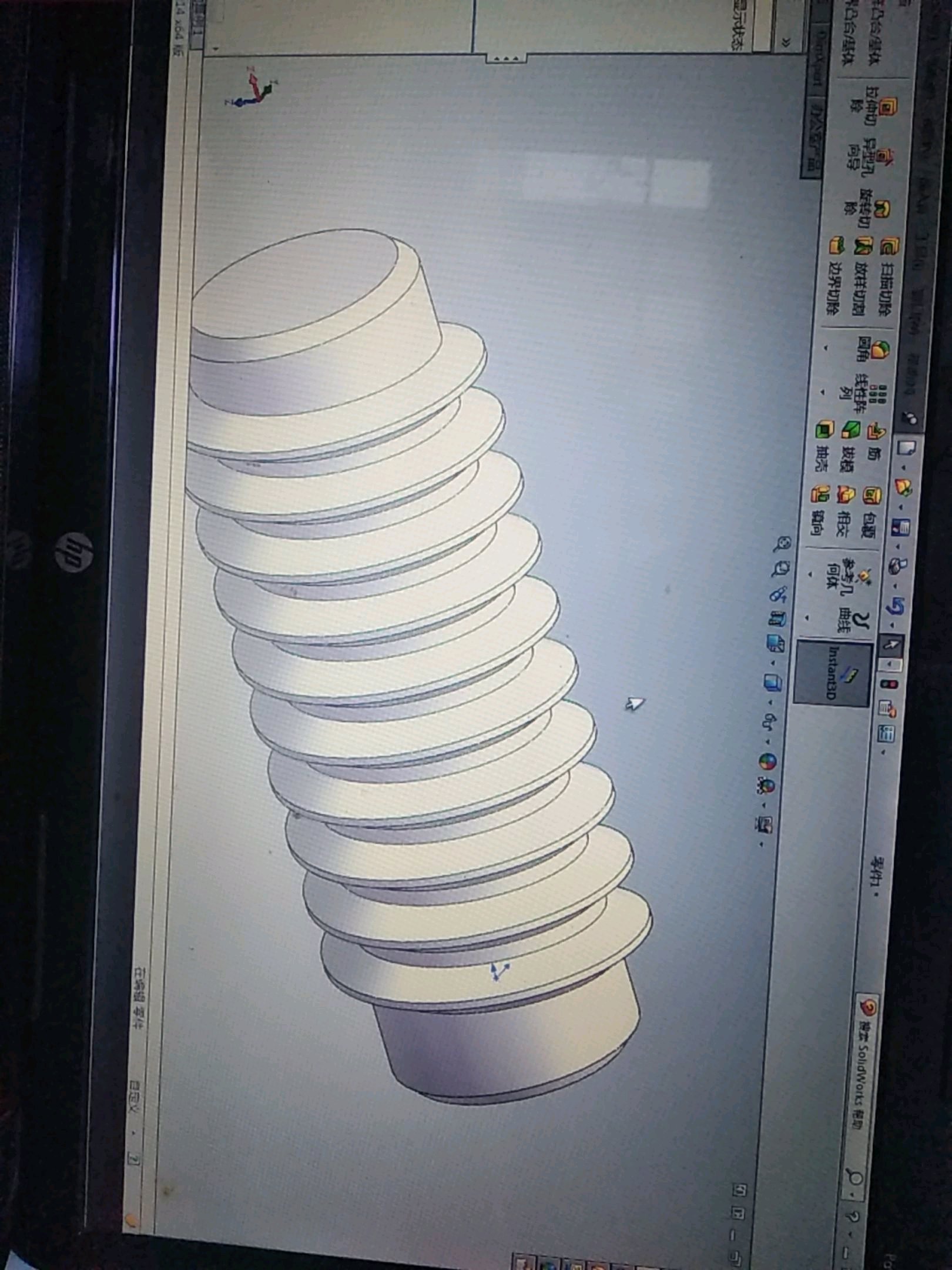This screenshot has height=1270, width=952.
Task: Open the Apply Scene icon
Action: [766, 787]
